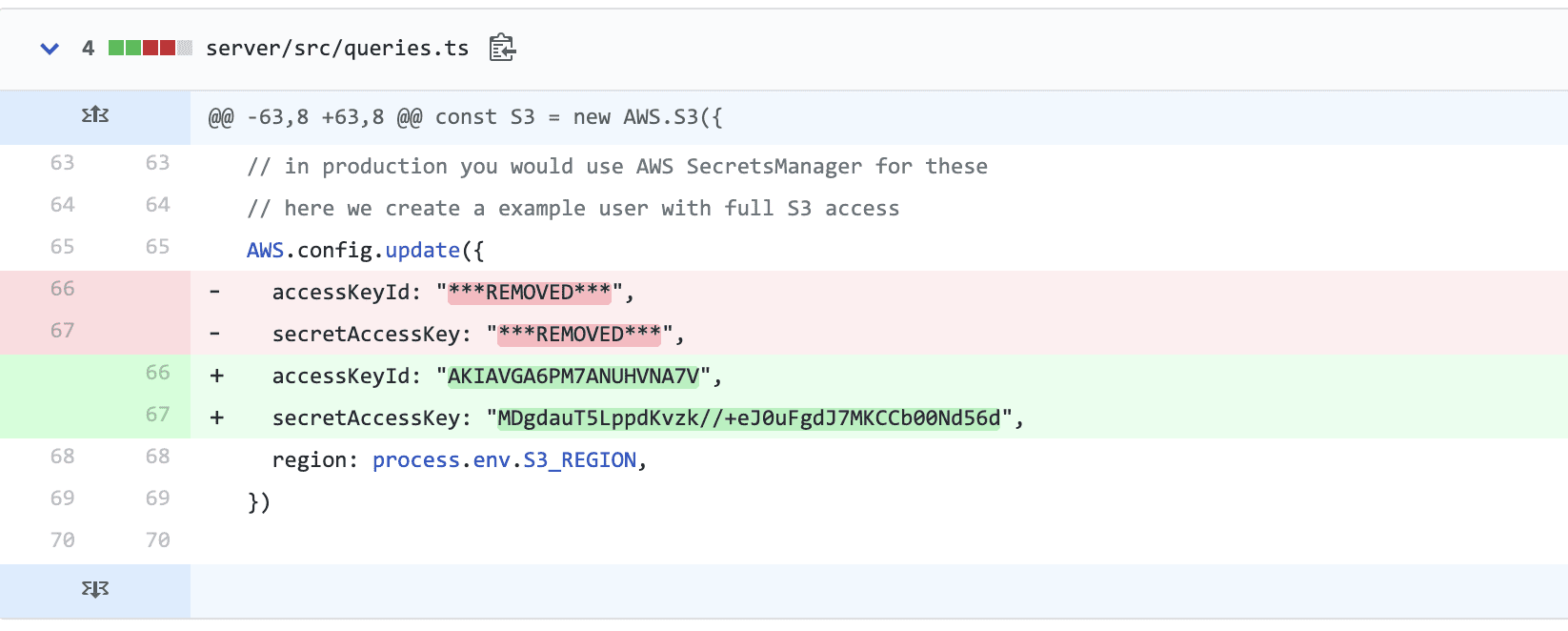
Task: Collapse the server/src/queries.ts file diff
Action: pos(50,49)
